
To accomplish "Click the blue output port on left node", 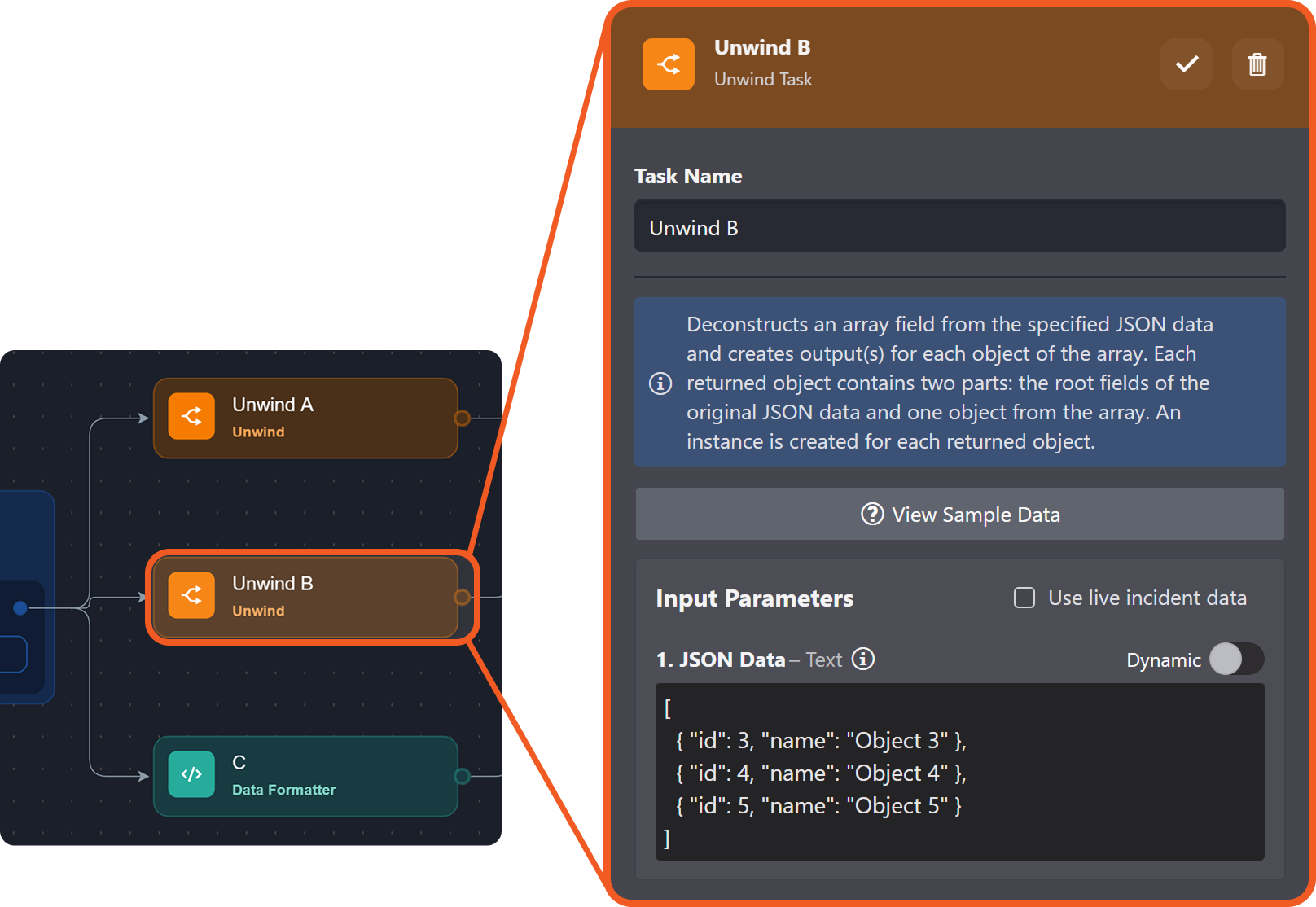I will [x=20, y=607].
